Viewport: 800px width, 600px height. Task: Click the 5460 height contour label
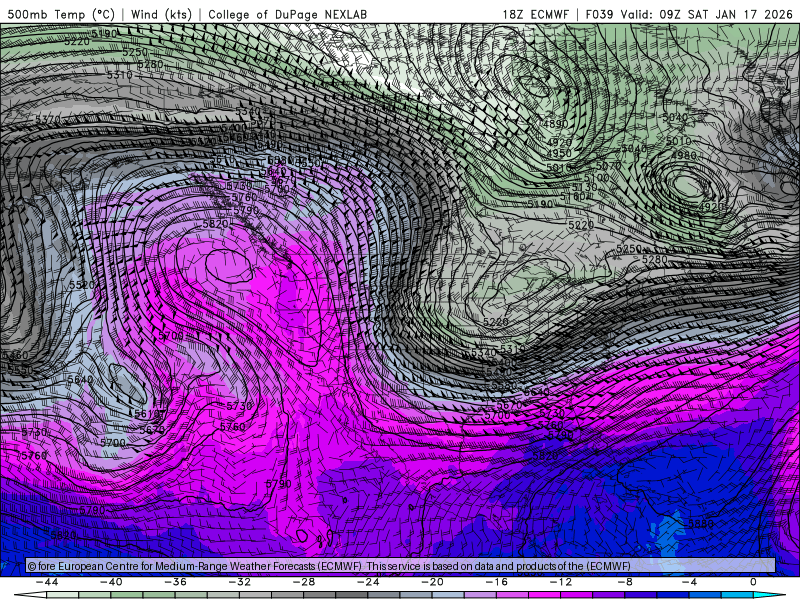pos(15,356)
